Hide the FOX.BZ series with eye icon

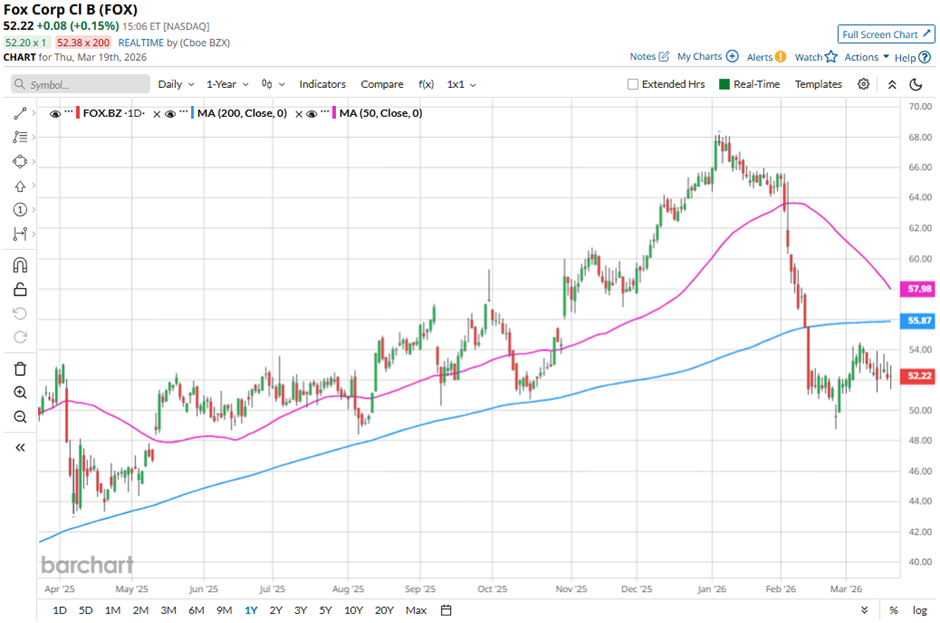tap(55, 114)
